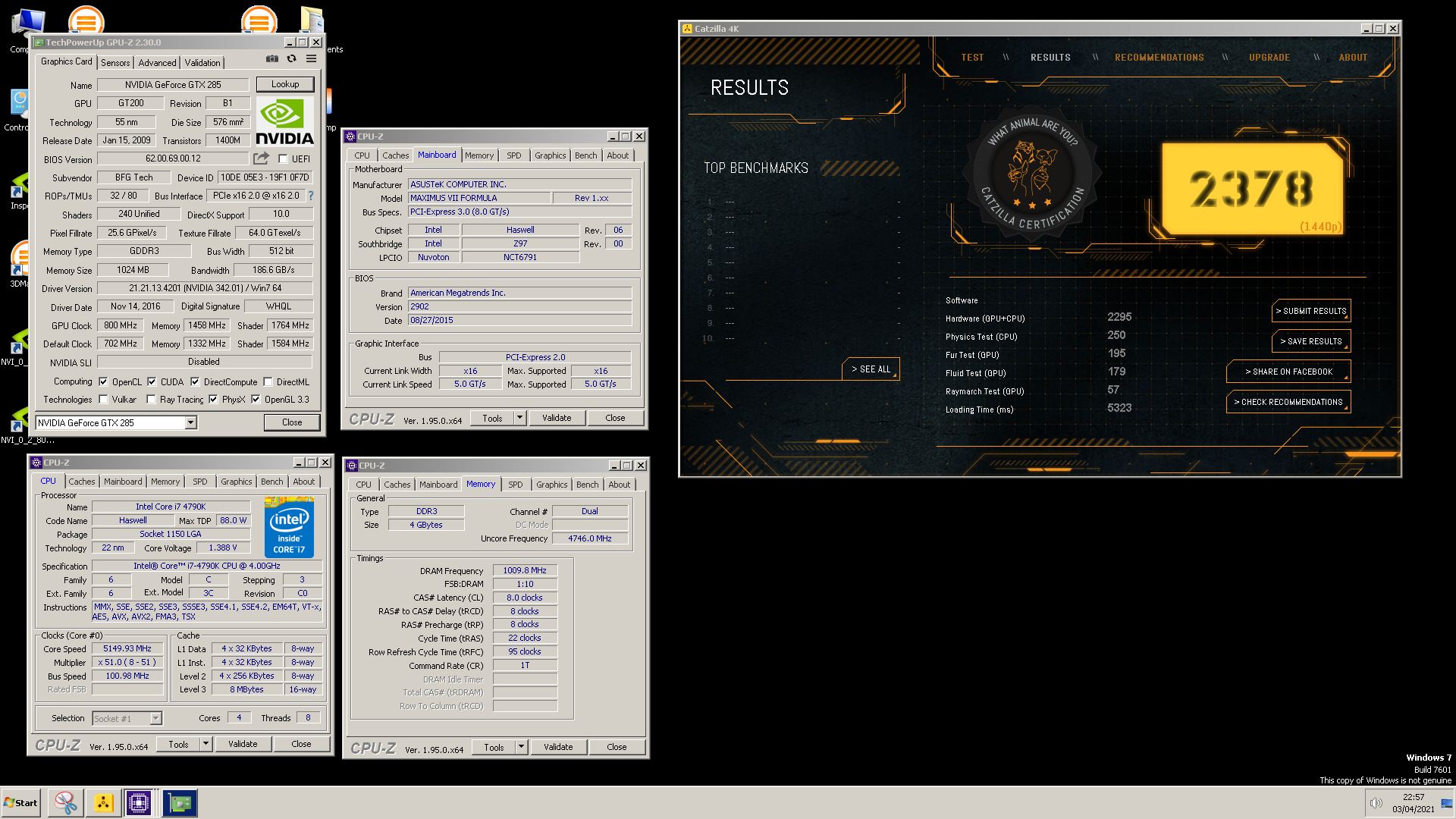Open the ABOUT tab in Catzilla
1456x819 pixels.
tap(1353, 58)
